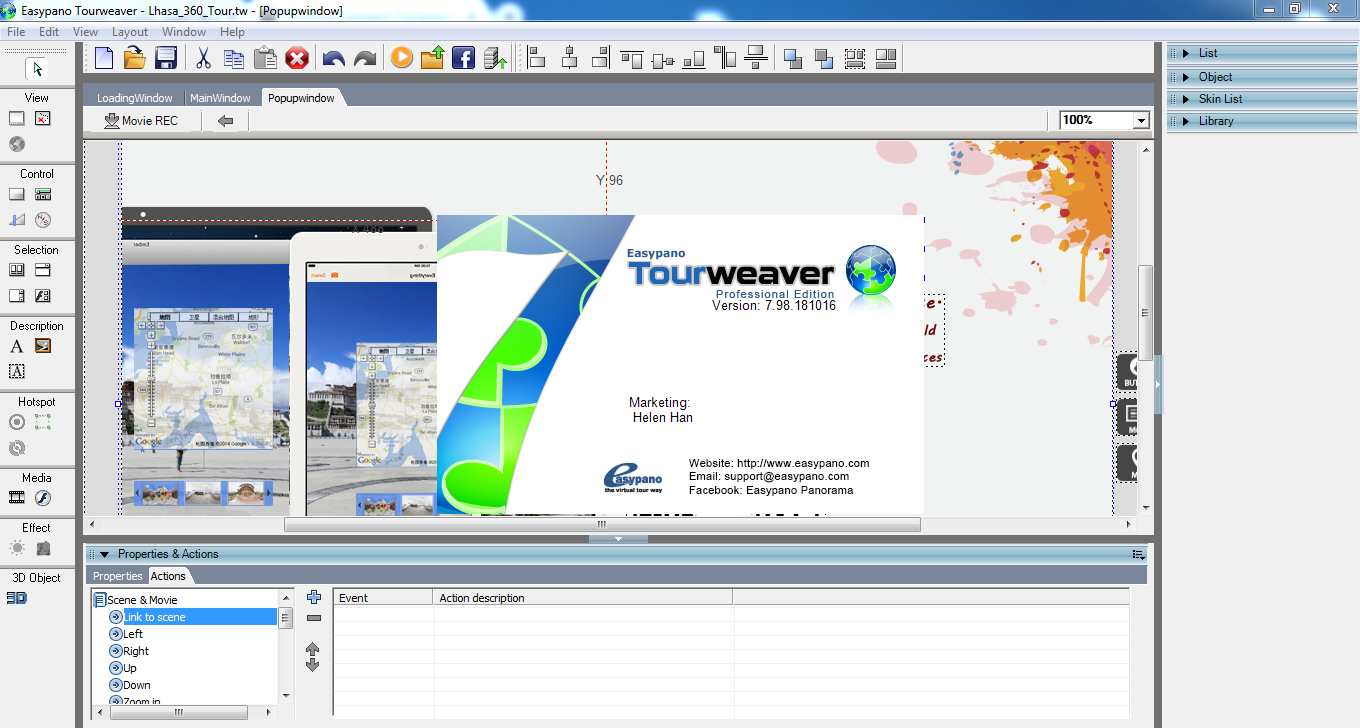Create a new project with the blank page icon

(104, 58)
